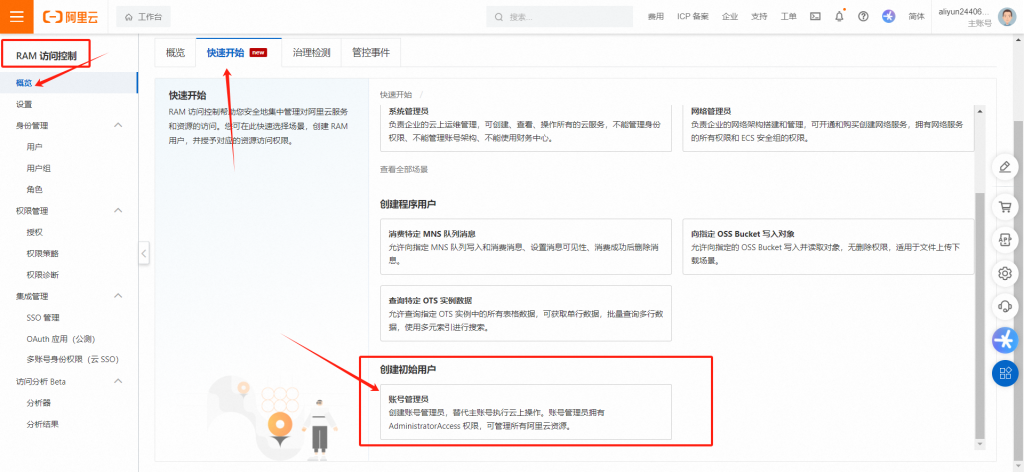
Task: Open the shopping cart side icon
Action: tap(1005, 207)
